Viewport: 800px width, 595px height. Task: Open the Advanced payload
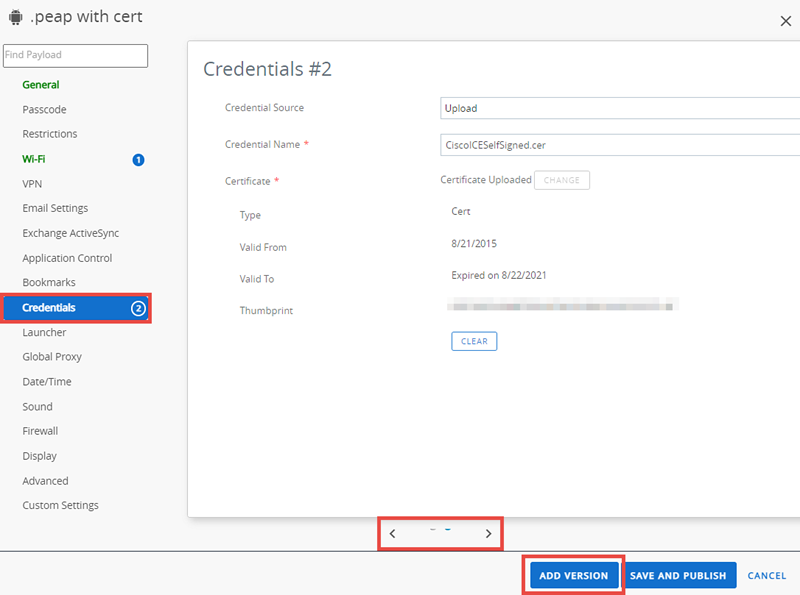tap(45, 481)
